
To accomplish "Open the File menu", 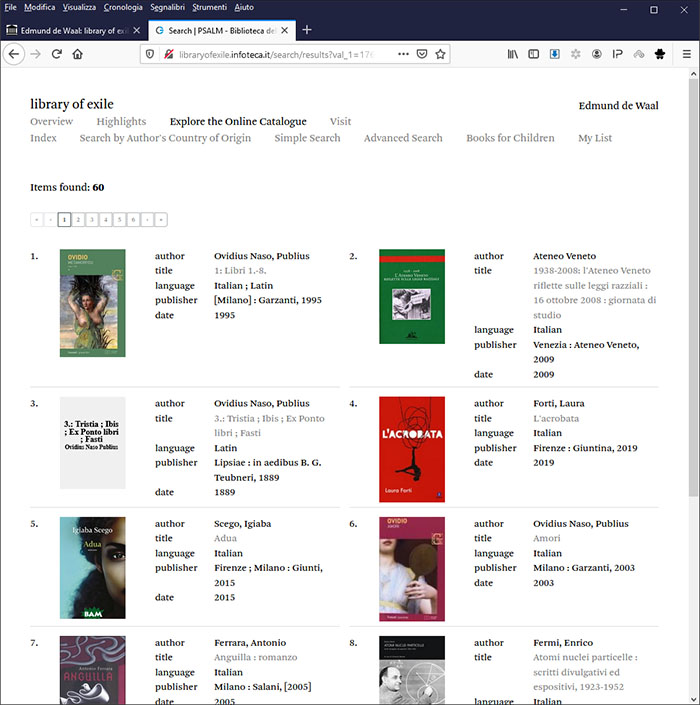I will [x=10, y=7].
